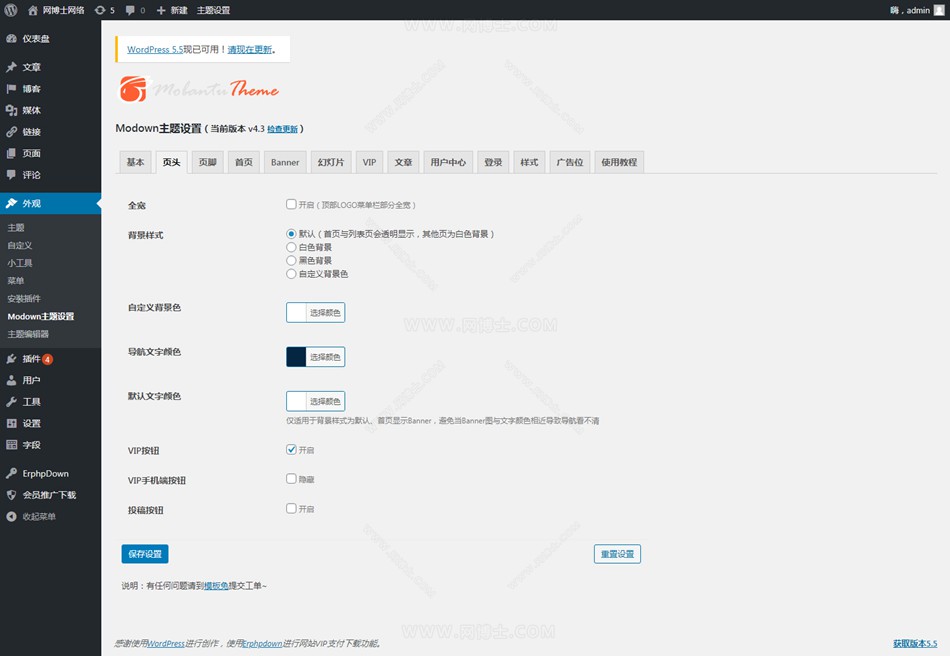Enable the 全宽 full-width checkbox
The height and width of the screenshot is (656, 950).
(x=291, y=204)
